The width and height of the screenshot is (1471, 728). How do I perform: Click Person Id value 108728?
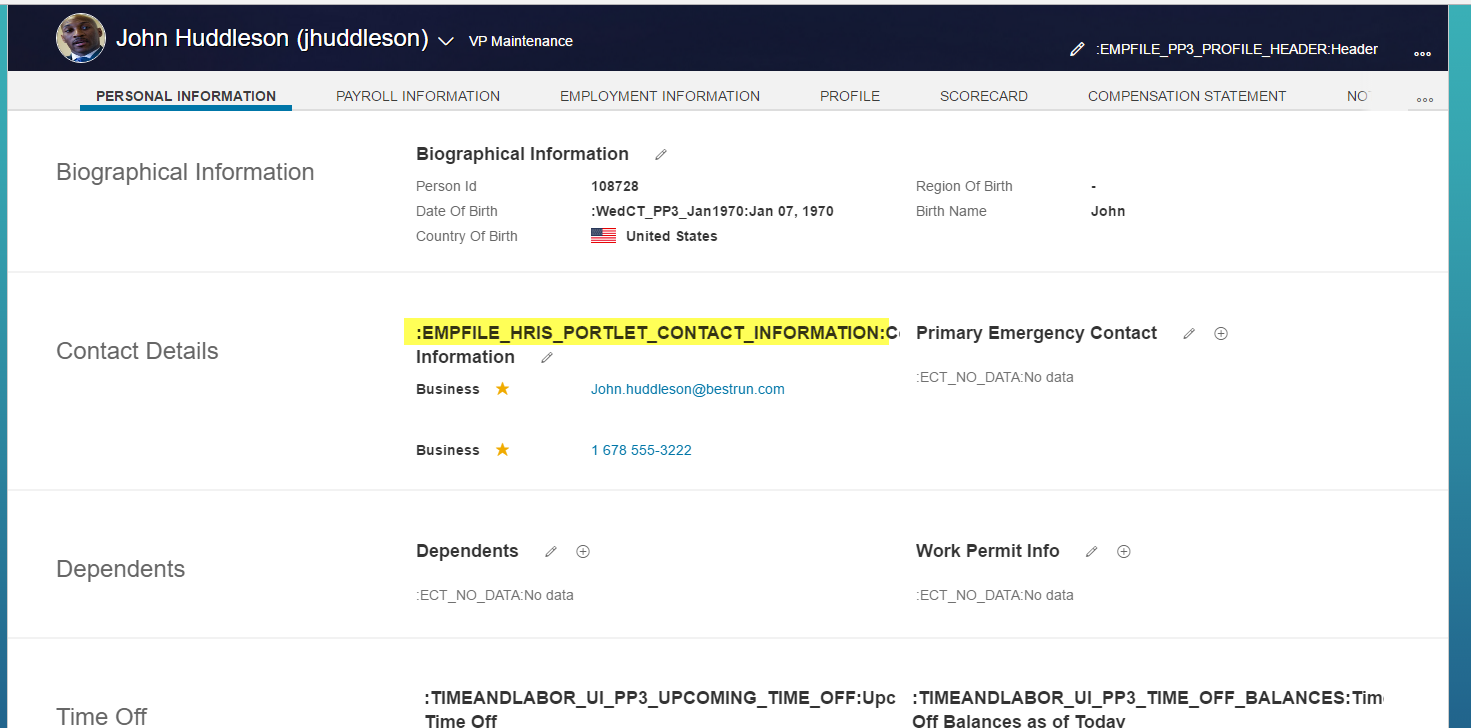tap(615, 186)
